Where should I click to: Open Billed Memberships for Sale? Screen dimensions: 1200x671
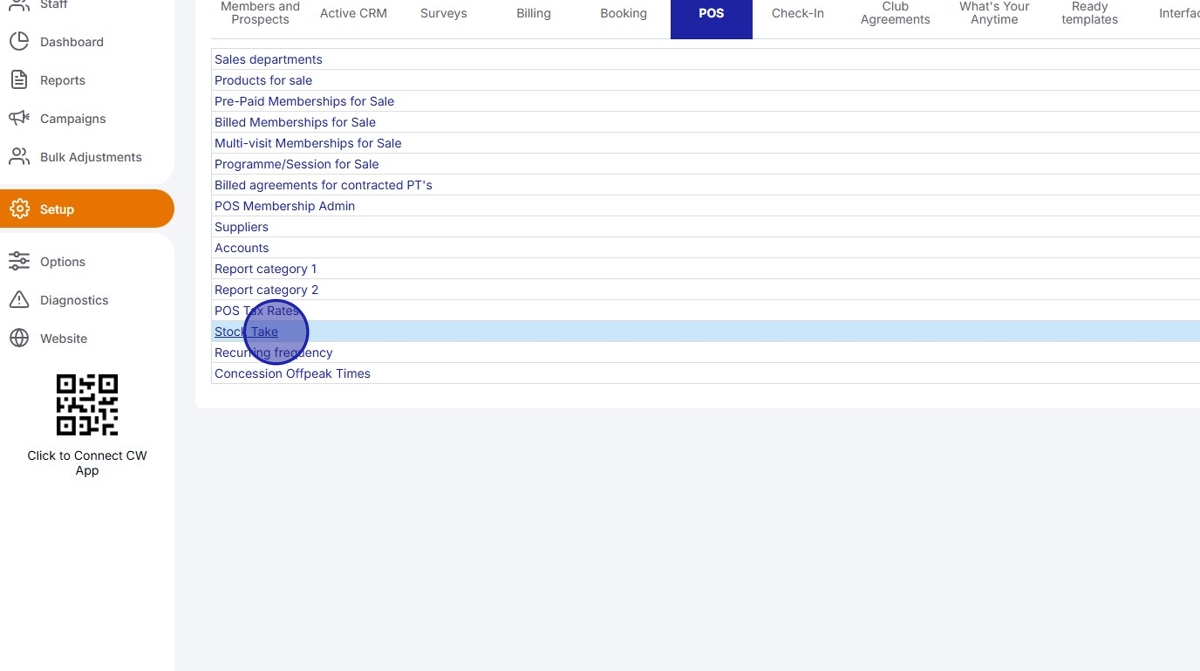(295, 122)
